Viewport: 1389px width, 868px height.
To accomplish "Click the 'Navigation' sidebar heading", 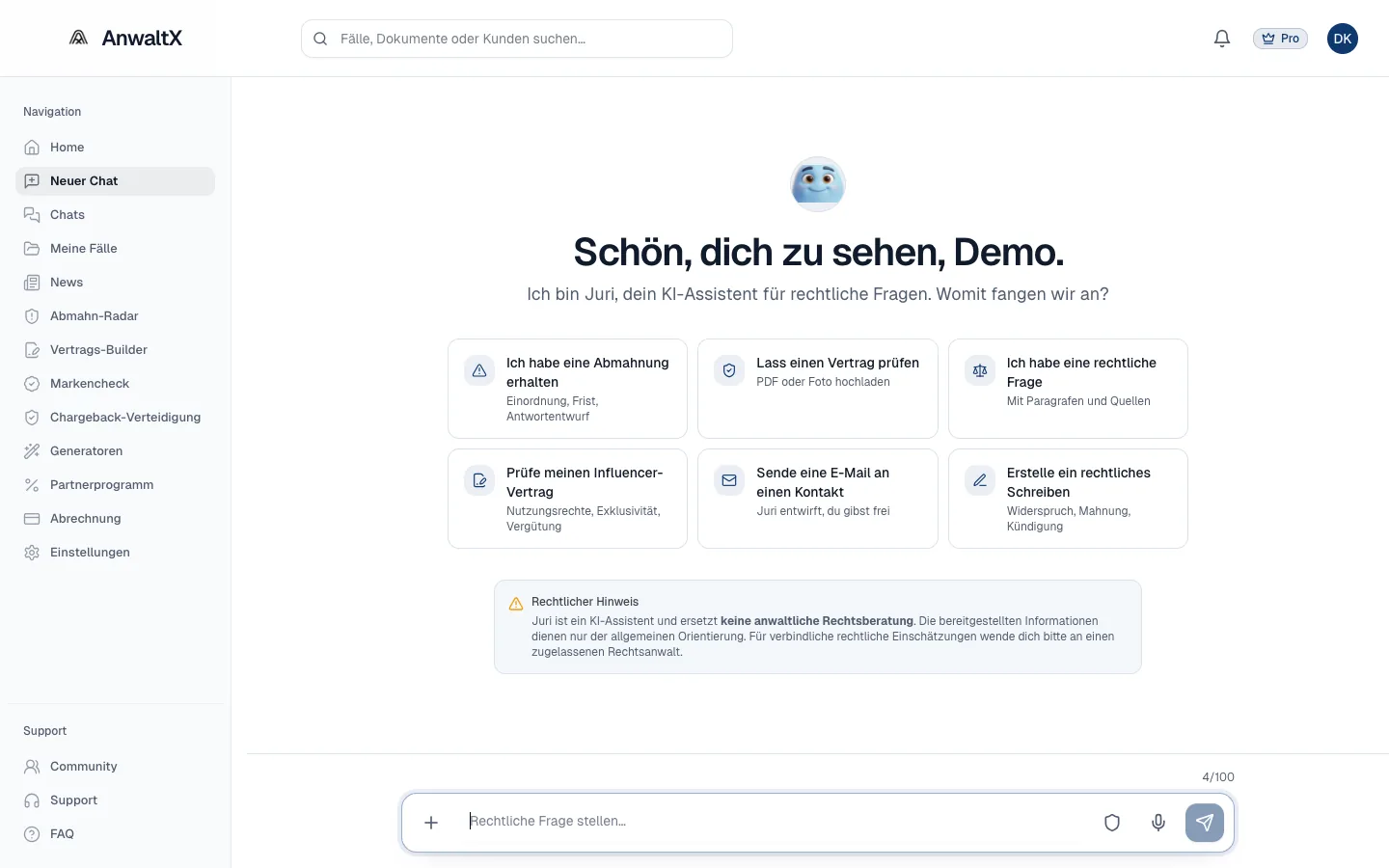I will 52,112.
